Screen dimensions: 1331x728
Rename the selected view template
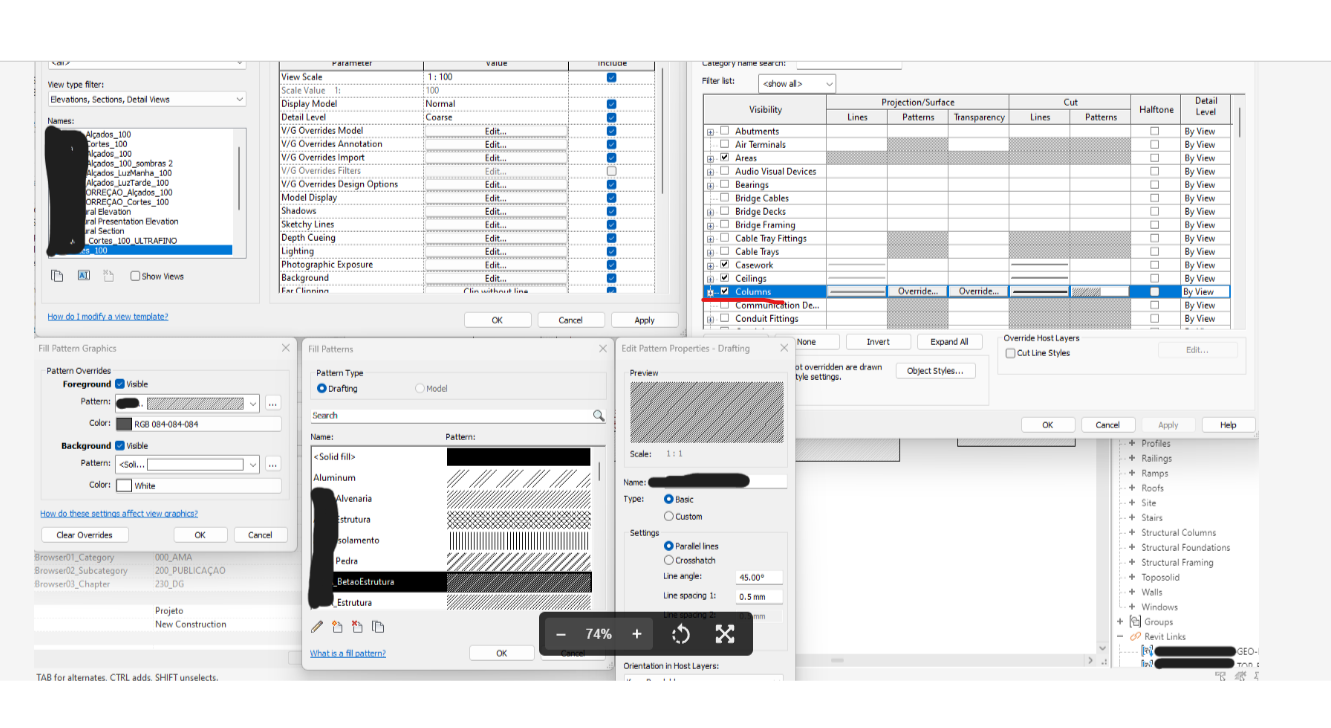[83, 275]
